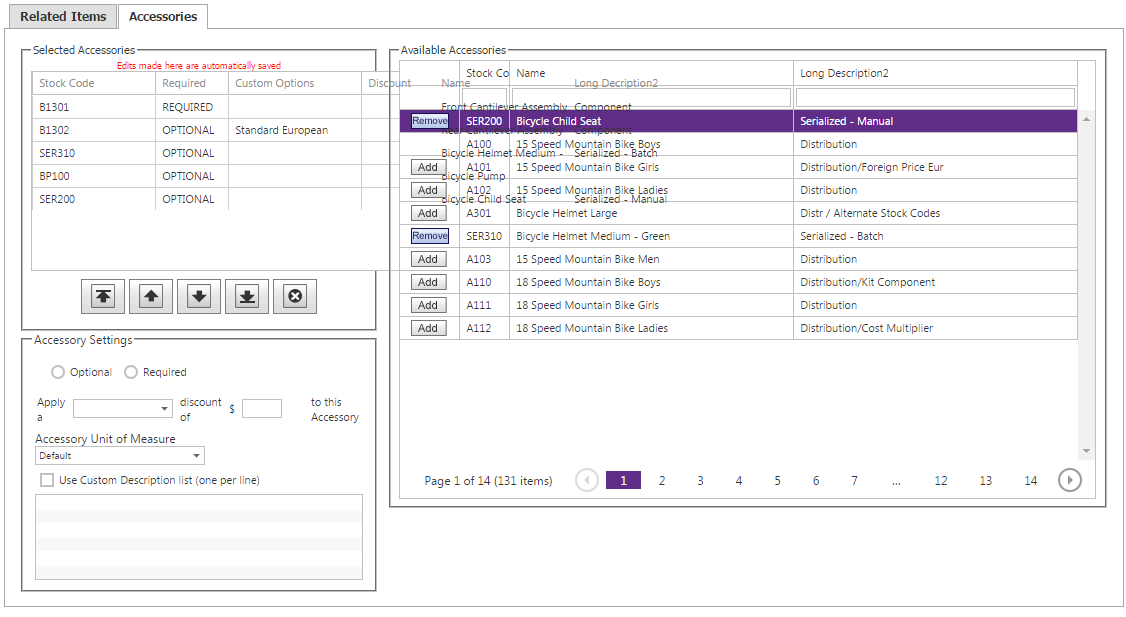Remove SER310 Bicycle Helmet Medium Green
The width and height of the screenshot is (1126, 617).
coord(430,236)
